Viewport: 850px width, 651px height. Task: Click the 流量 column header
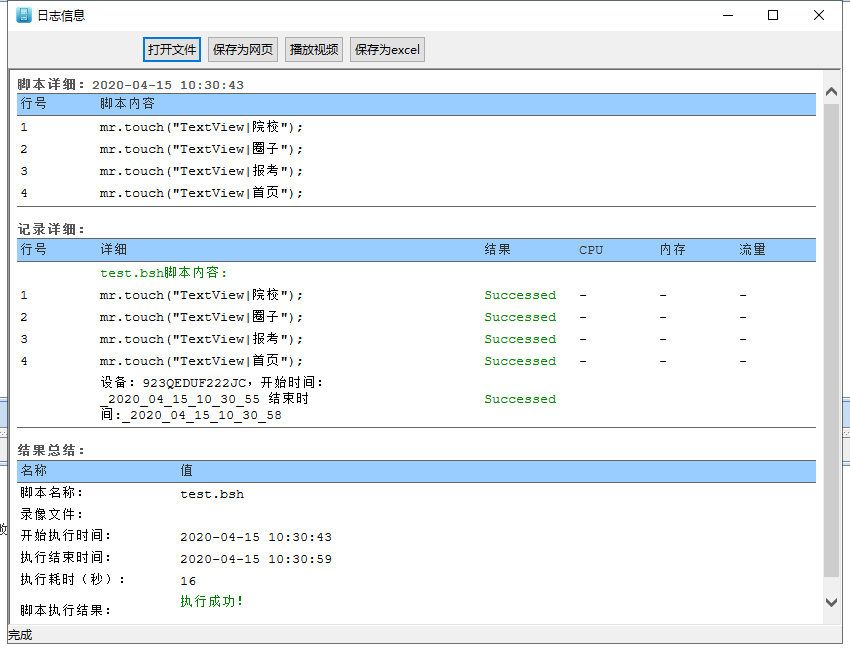[x=752, y=250]
